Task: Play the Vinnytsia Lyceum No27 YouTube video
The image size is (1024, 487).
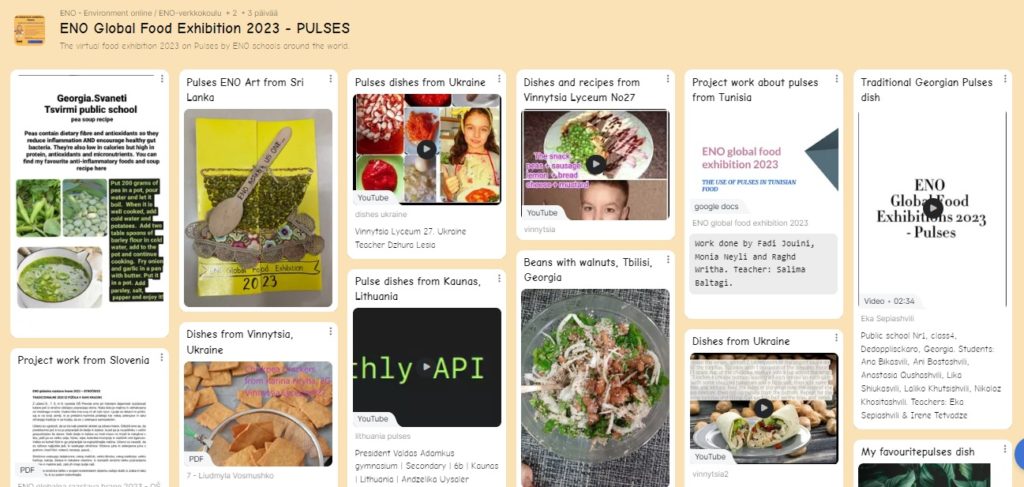Action: 595,164
